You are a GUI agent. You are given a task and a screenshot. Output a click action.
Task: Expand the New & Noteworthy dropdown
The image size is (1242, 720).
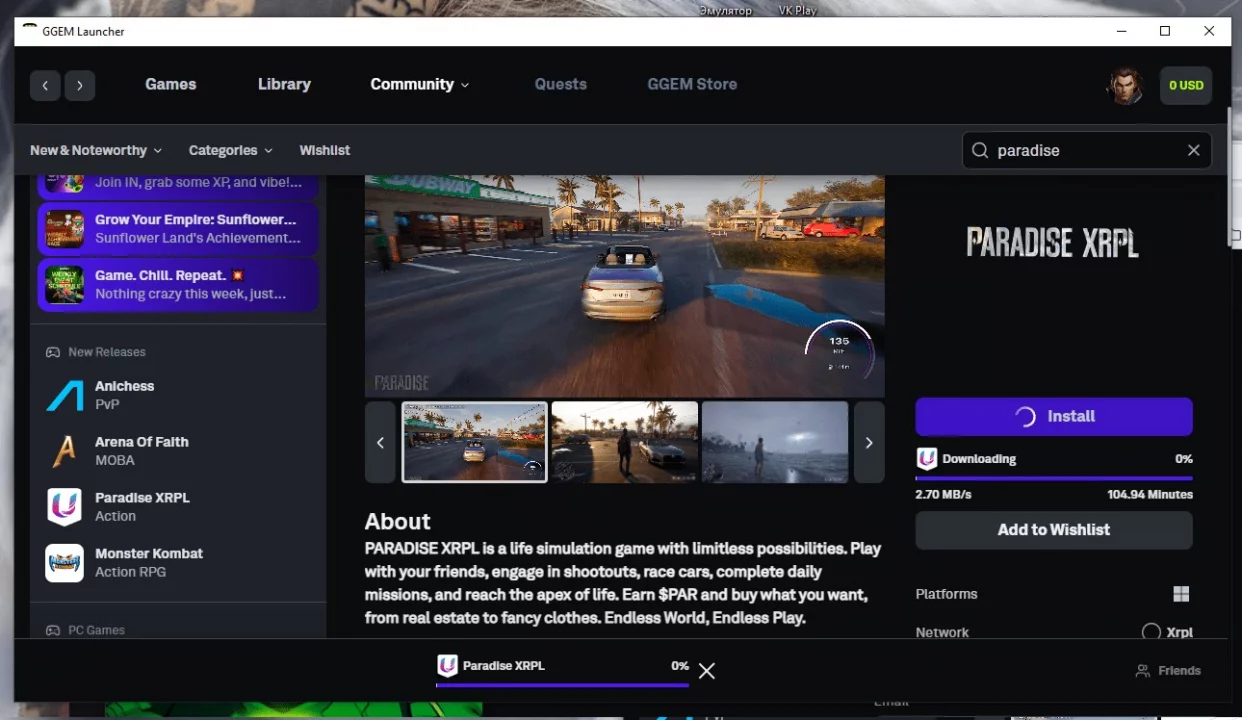pyautogui.click(x=96, y=150)
